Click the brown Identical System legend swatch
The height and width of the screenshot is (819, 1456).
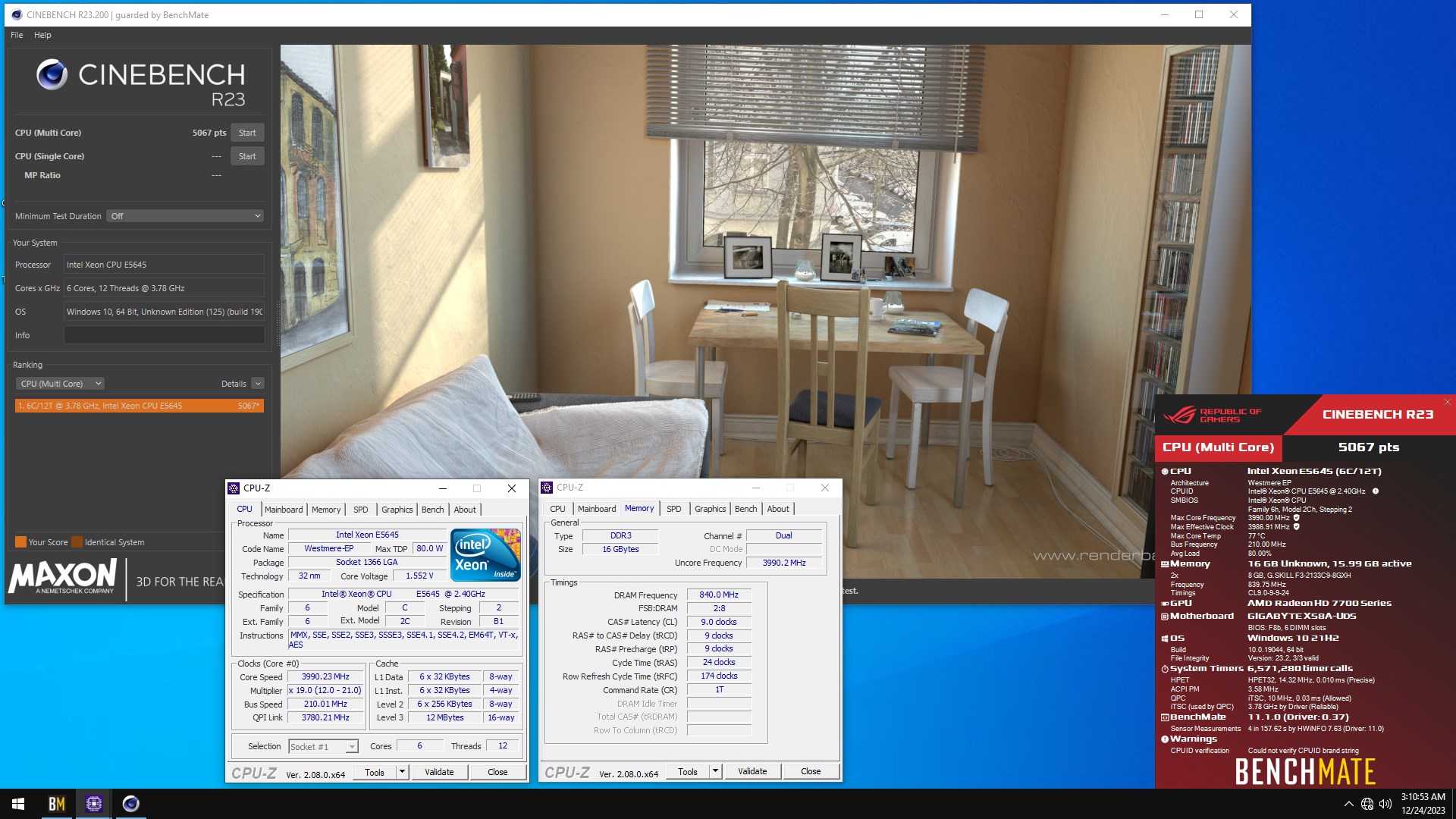point(76,542)
